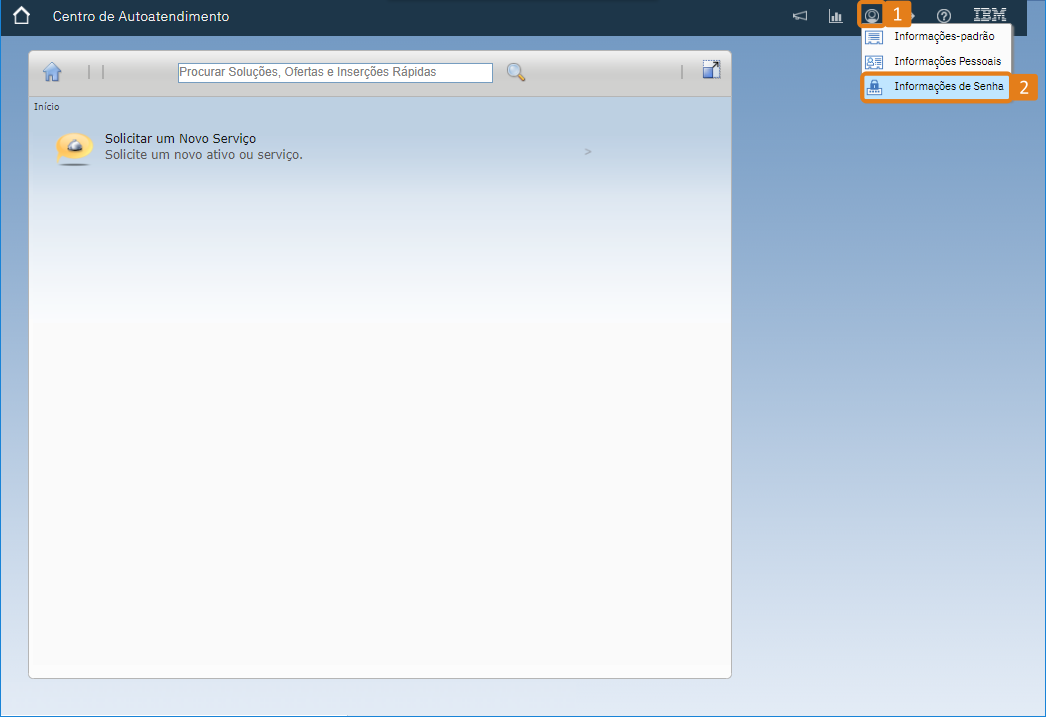Image resolution: width=1046 pixels, height=717 pixels.
Task: Click the user profile icon in header
Action: pyautogui.click(x=872, y=16)
